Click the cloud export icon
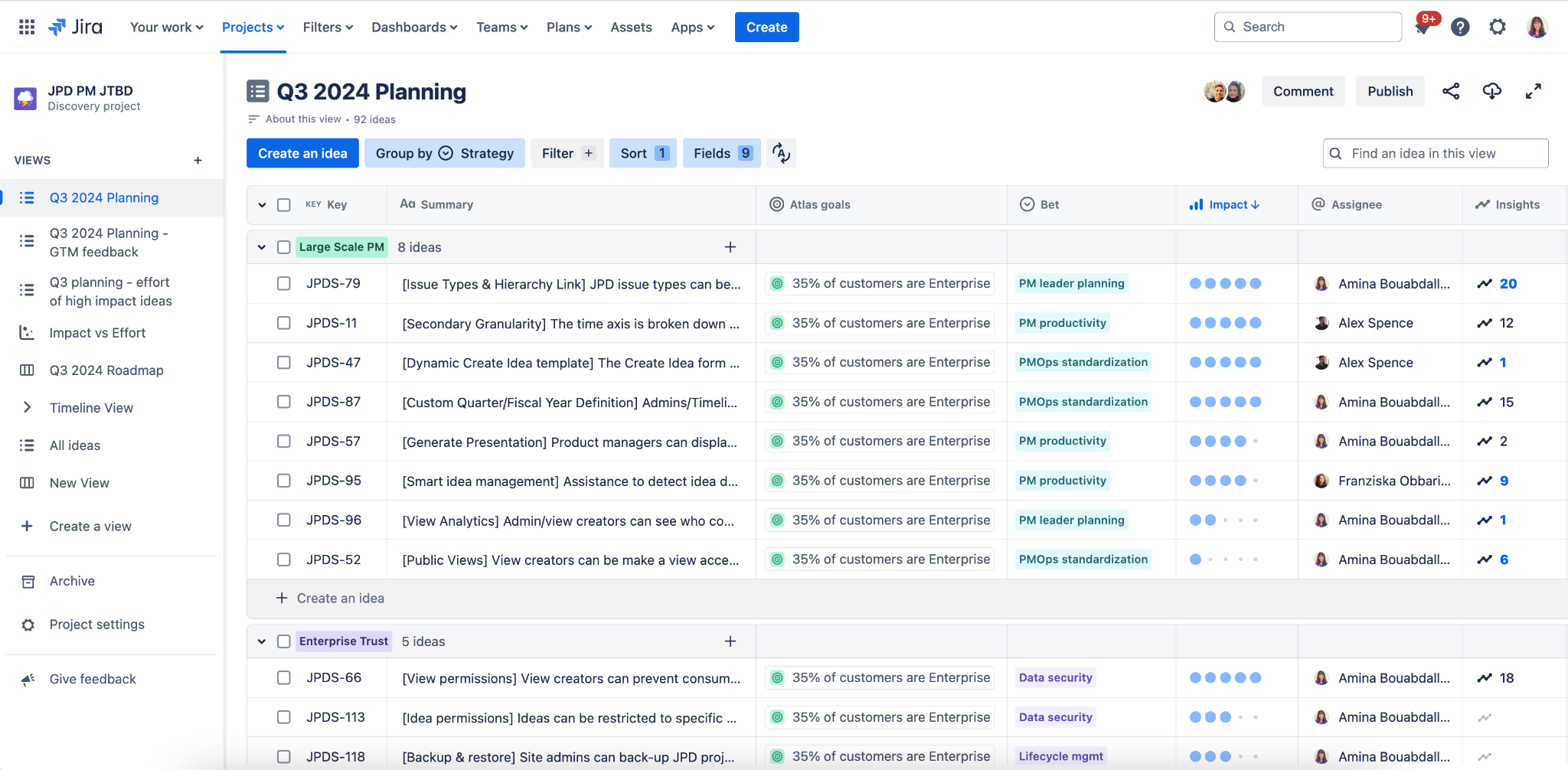 pos(1491,92)
